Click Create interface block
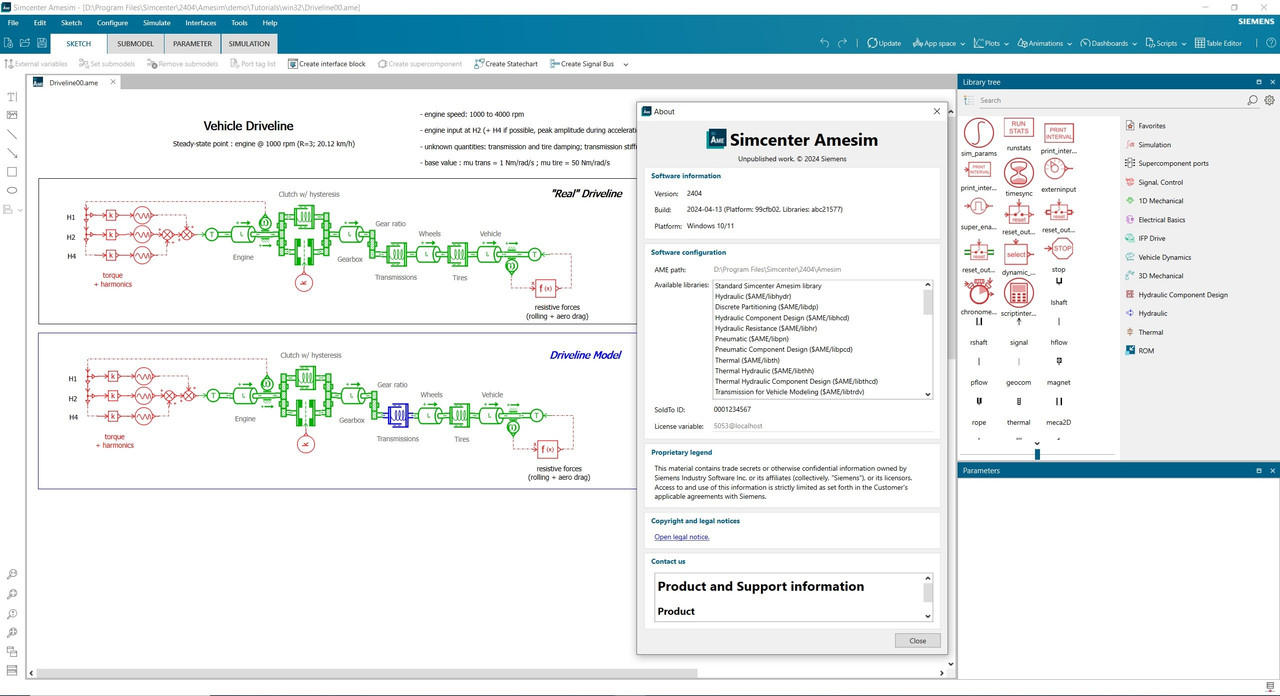Screen dimensions: 1280x696 [x=327, y=64]
